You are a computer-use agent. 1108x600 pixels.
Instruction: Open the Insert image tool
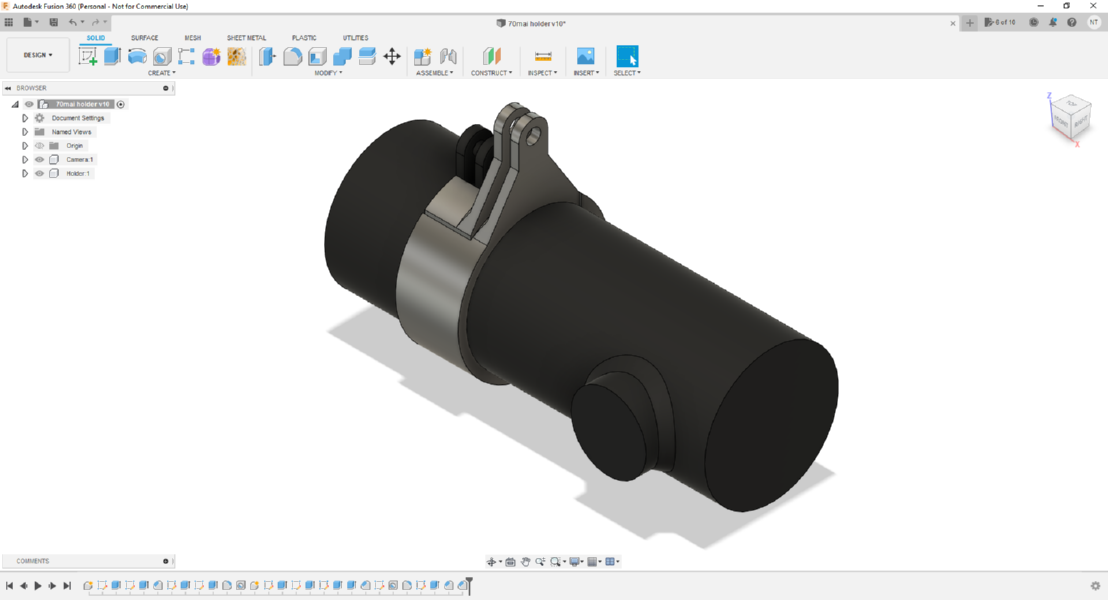(585, 56)
